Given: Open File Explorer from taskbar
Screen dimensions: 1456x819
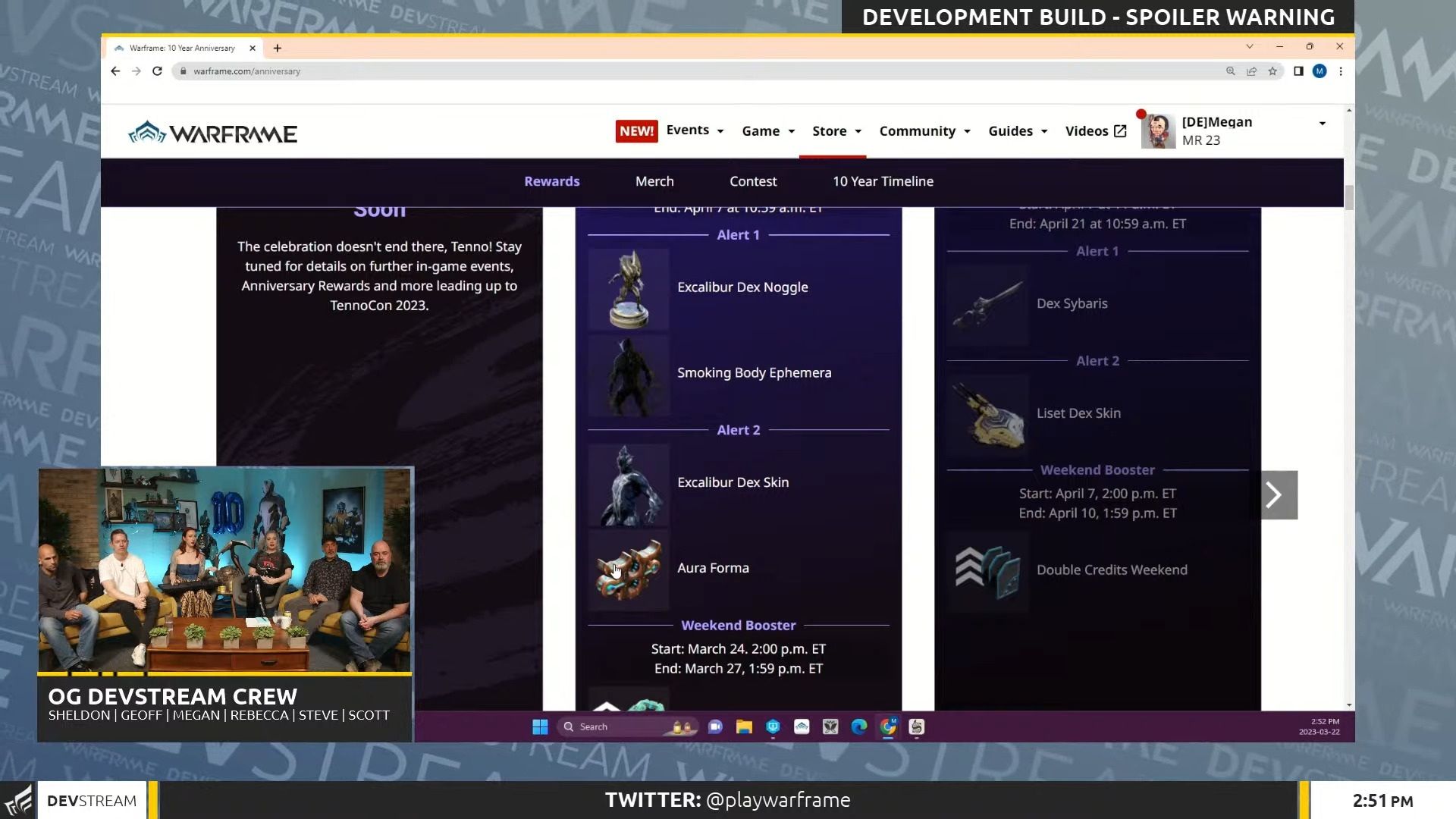Looking at the screenshot, I should pyautogui.click(x=744, y=726).
